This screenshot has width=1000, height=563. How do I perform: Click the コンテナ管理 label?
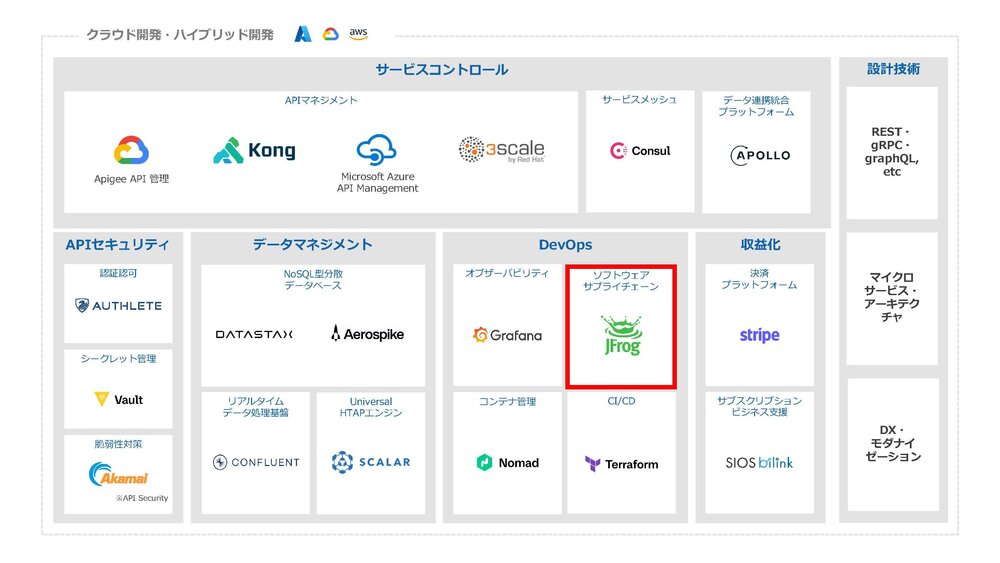[x=508, y=401]
